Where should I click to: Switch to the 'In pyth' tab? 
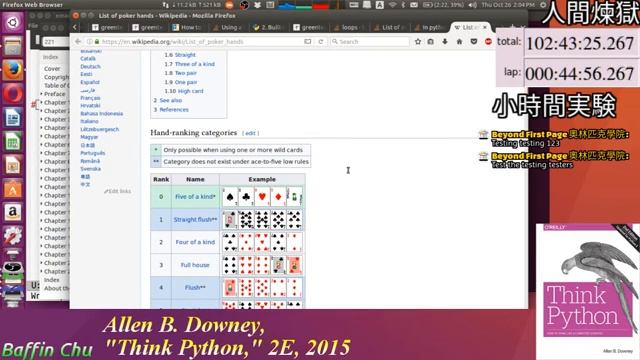(430, 27)
